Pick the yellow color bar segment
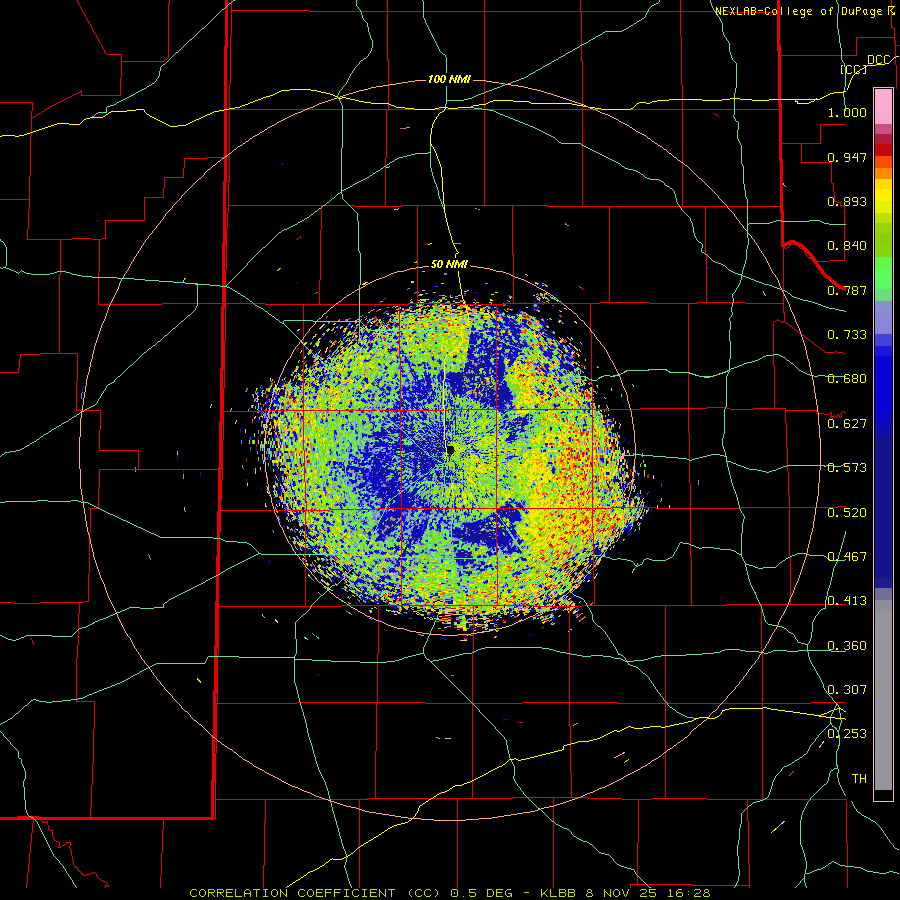This screenshot has height=900, width=900. pyautogui.click(x=883, y=196)
